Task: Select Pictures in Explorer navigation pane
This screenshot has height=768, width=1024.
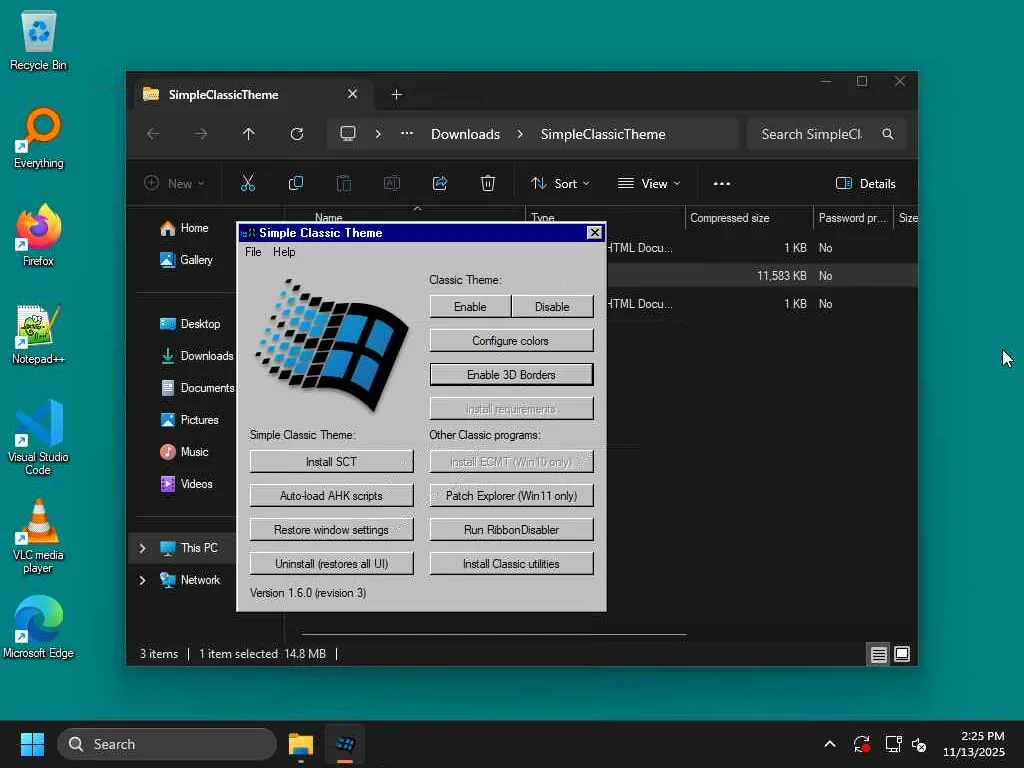Action: tap(190, 420)
